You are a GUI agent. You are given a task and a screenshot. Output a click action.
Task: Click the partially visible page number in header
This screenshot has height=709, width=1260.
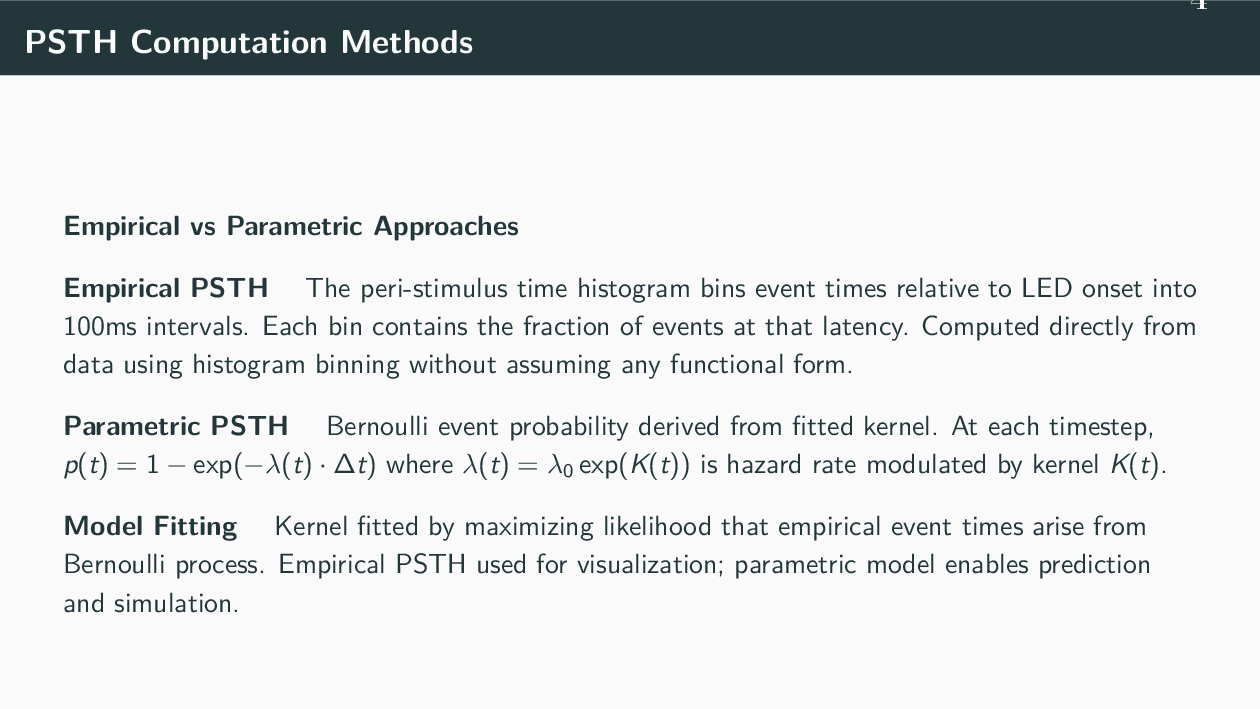coord(1199,5)
